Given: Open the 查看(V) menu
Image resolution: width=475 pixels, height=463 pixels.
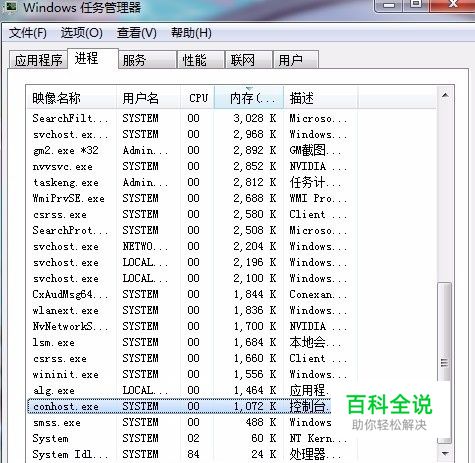Looking at the screenshot, I should coord(136,33).
